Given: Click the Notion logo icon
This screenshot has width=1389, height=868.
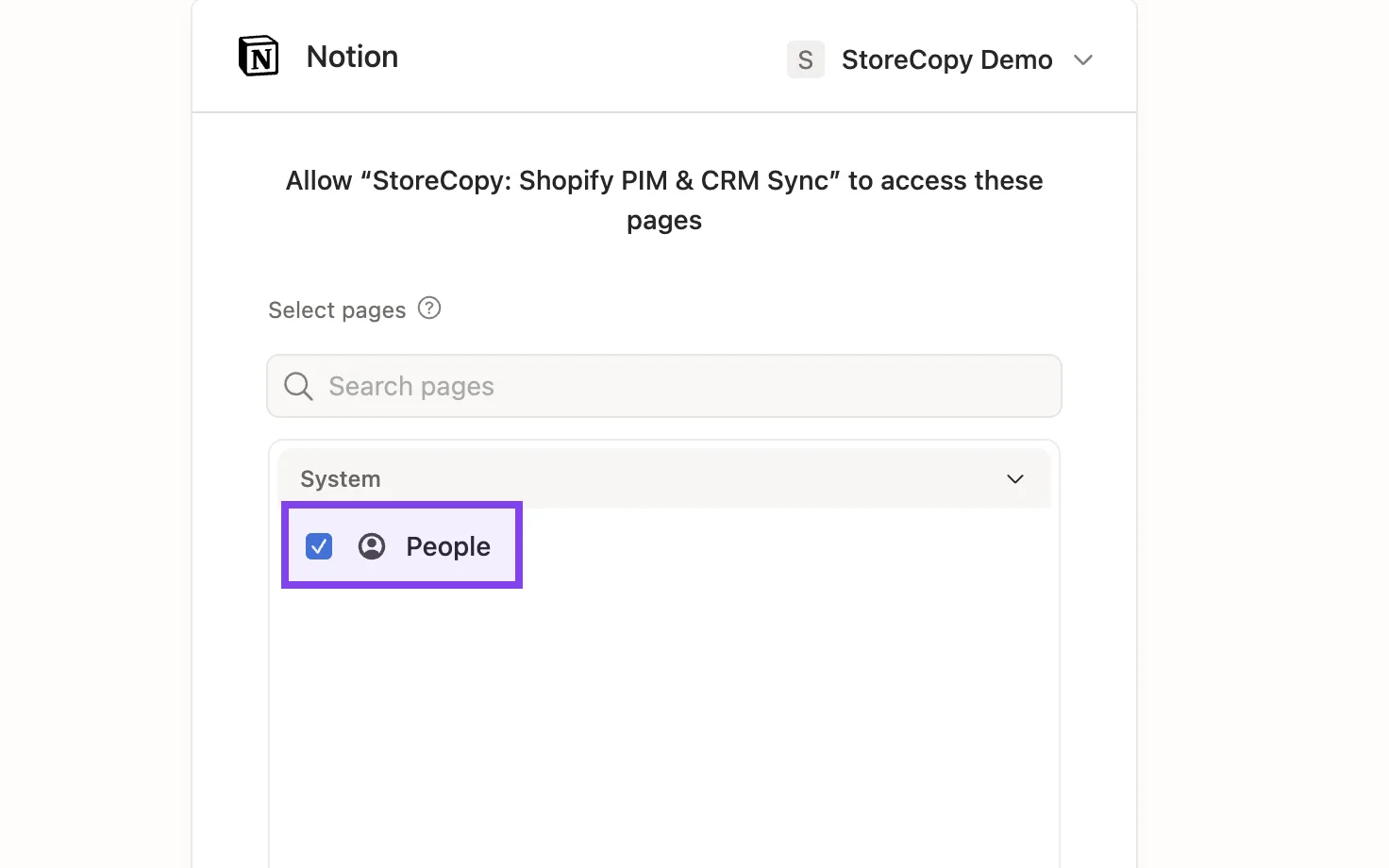Looking at the screenshot, I should pos(259,57).
